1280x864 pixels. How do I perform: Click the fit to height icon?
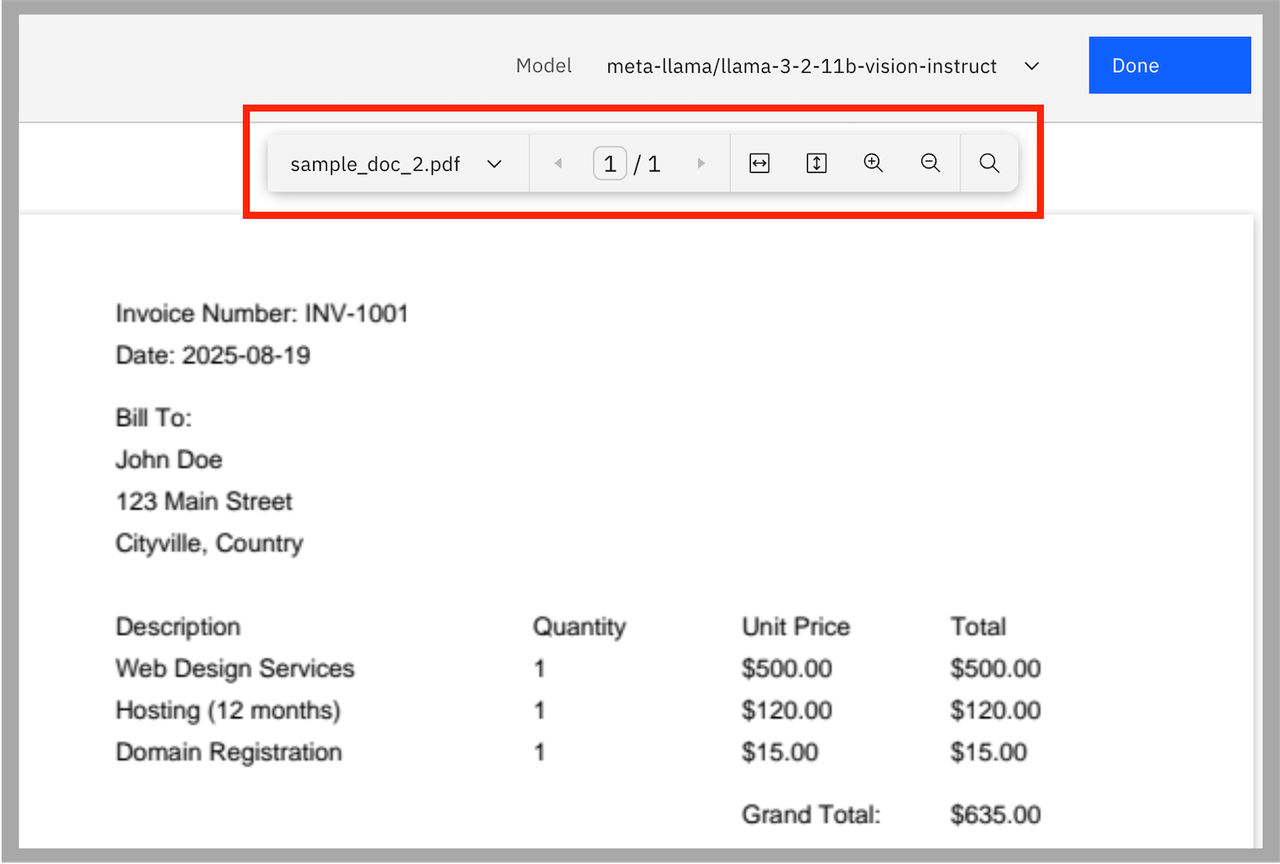816,163
